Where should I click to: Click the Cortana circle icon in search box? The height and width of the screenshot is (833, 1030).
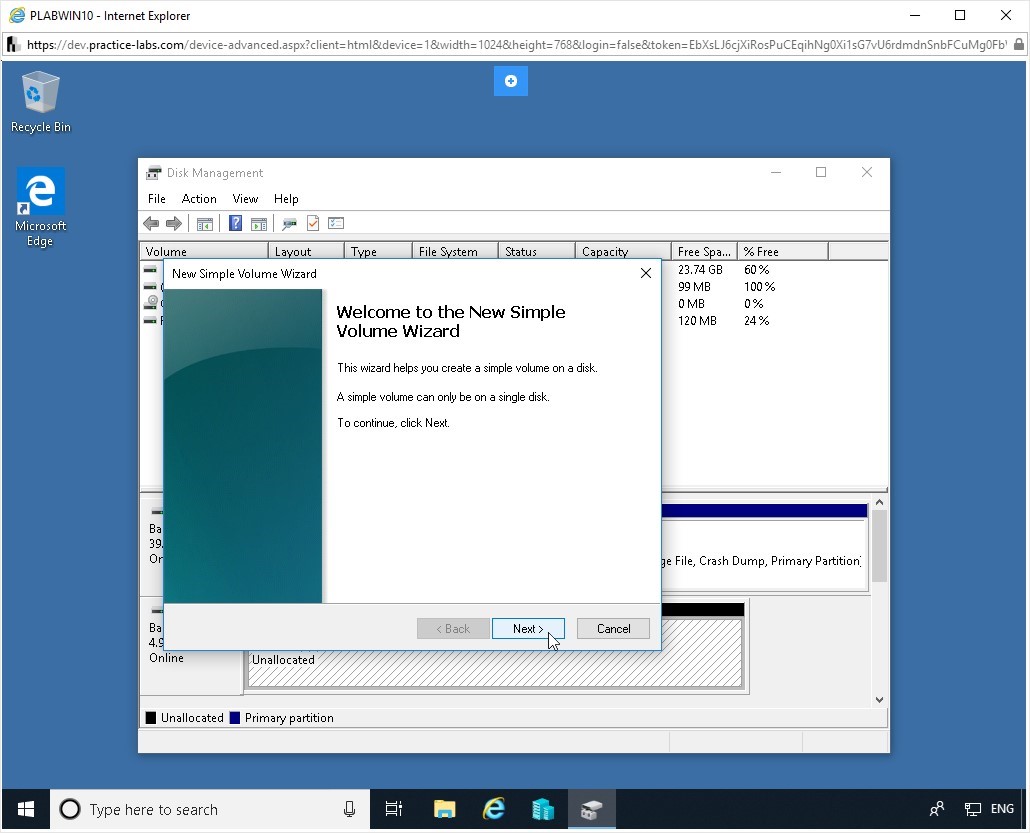coord(70,809)
